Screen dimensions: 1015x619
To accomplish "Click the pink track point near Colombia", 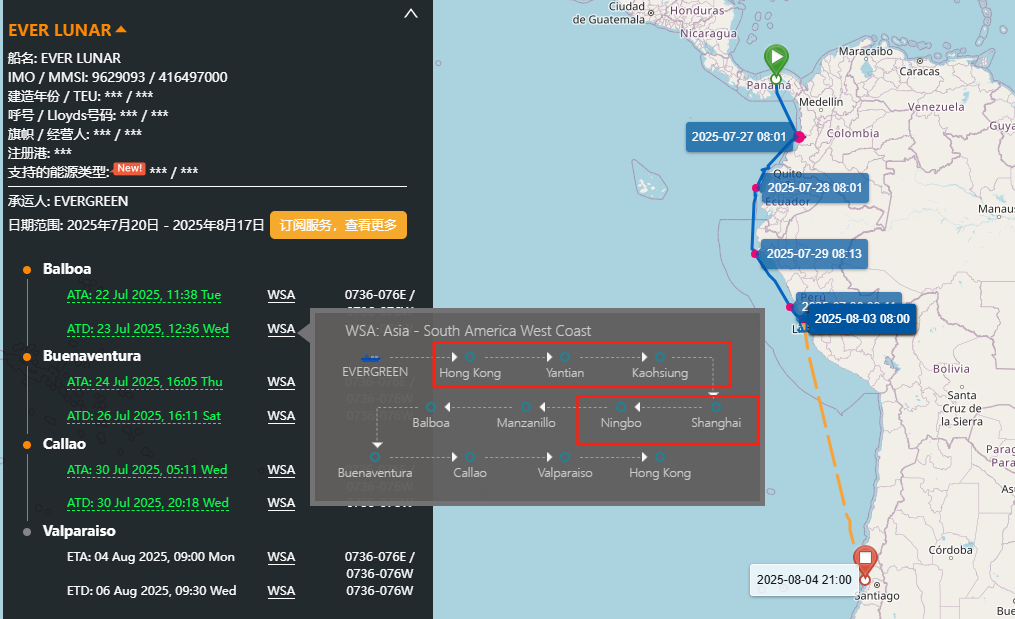I will point(799,137).
